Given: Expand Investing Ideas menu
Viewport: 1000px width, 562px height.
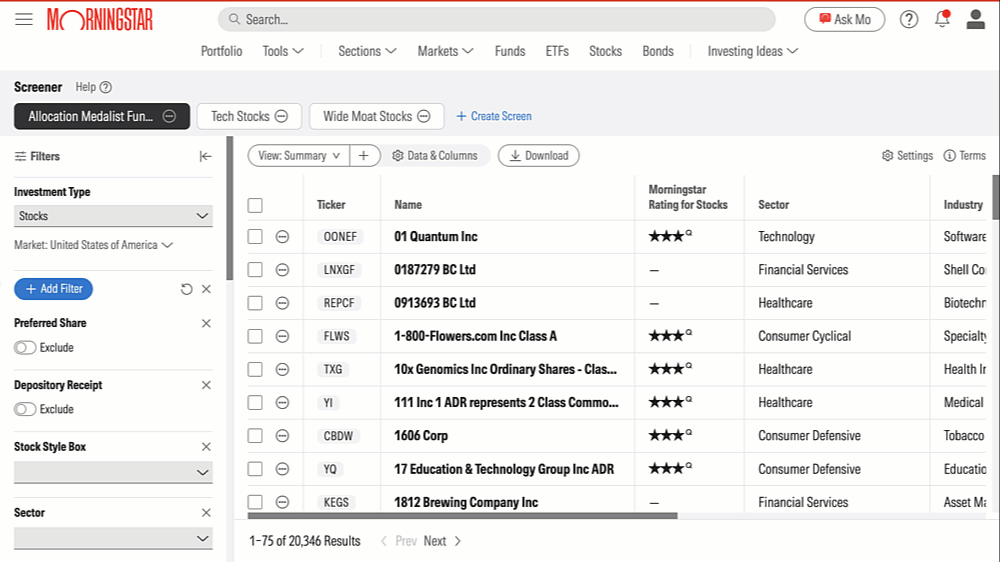Looking at the screenshot, I should pos(753,51).
